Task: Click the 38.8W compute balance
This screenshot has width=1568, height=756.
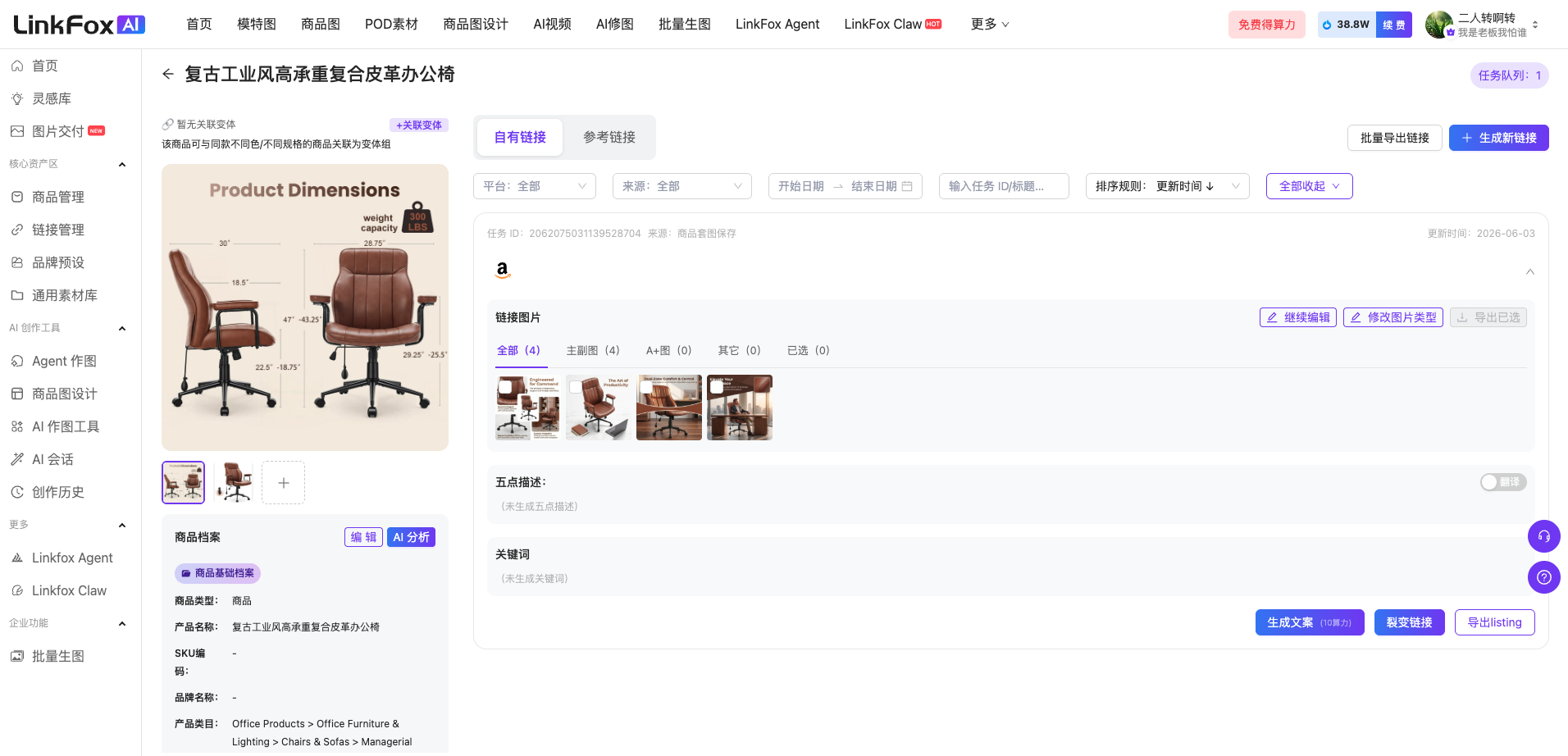Action: pyautogui.click(x=1347, y=25)
